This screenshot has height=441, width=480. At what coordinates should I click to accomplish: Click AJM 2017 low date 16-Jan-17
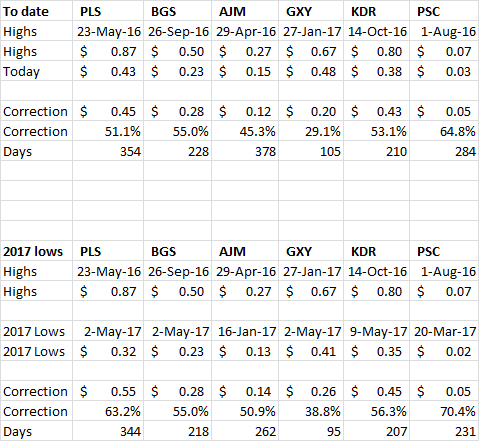click(247, 332)
